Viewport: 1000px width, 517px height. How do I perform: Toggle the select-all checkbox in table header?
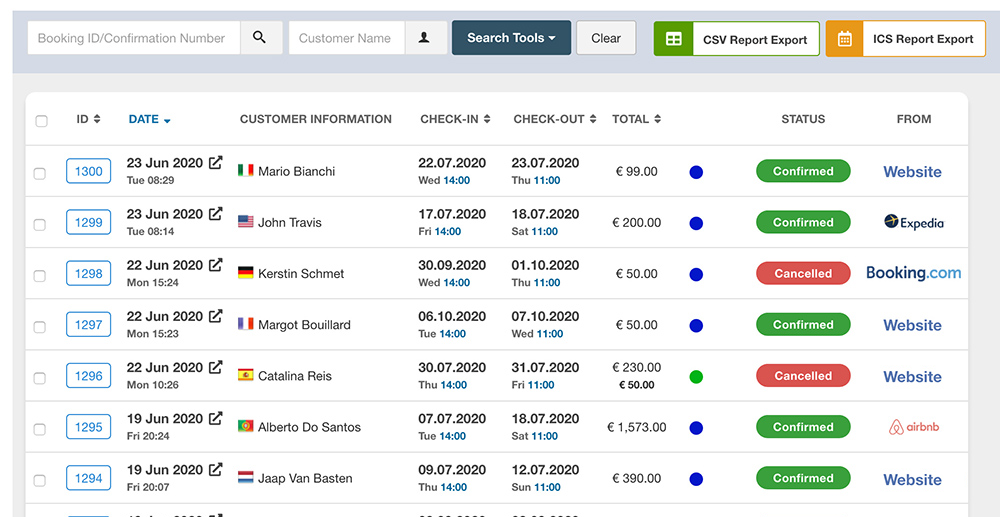tap(41, 121)
